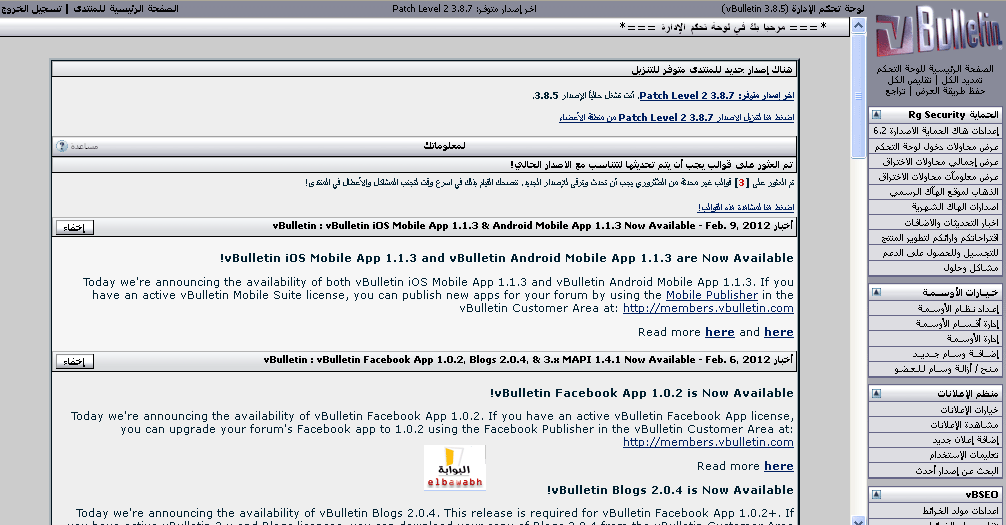The image size is (1006, 525).
Task: Click 'vBulletin Blogs 2.0.4 is Now Available' heading
Action: (670, 490)
